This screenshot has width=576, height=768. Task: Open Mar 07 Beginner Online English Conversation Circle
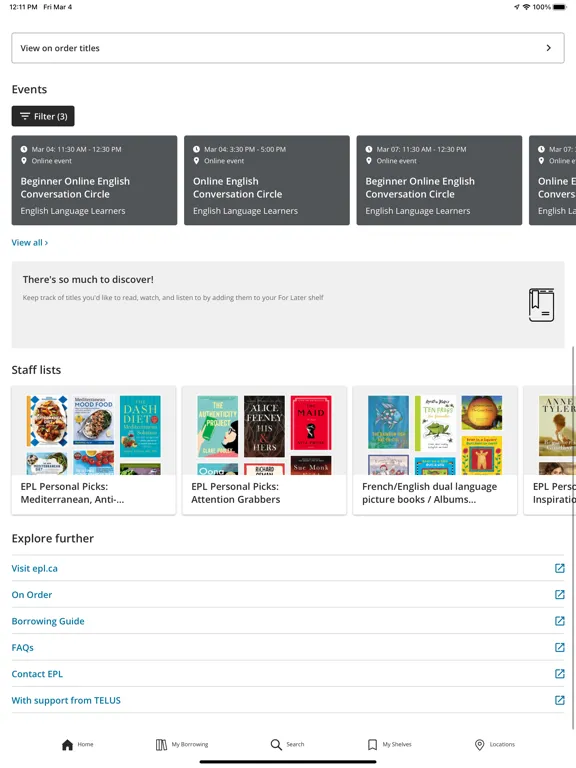point(439,180)
